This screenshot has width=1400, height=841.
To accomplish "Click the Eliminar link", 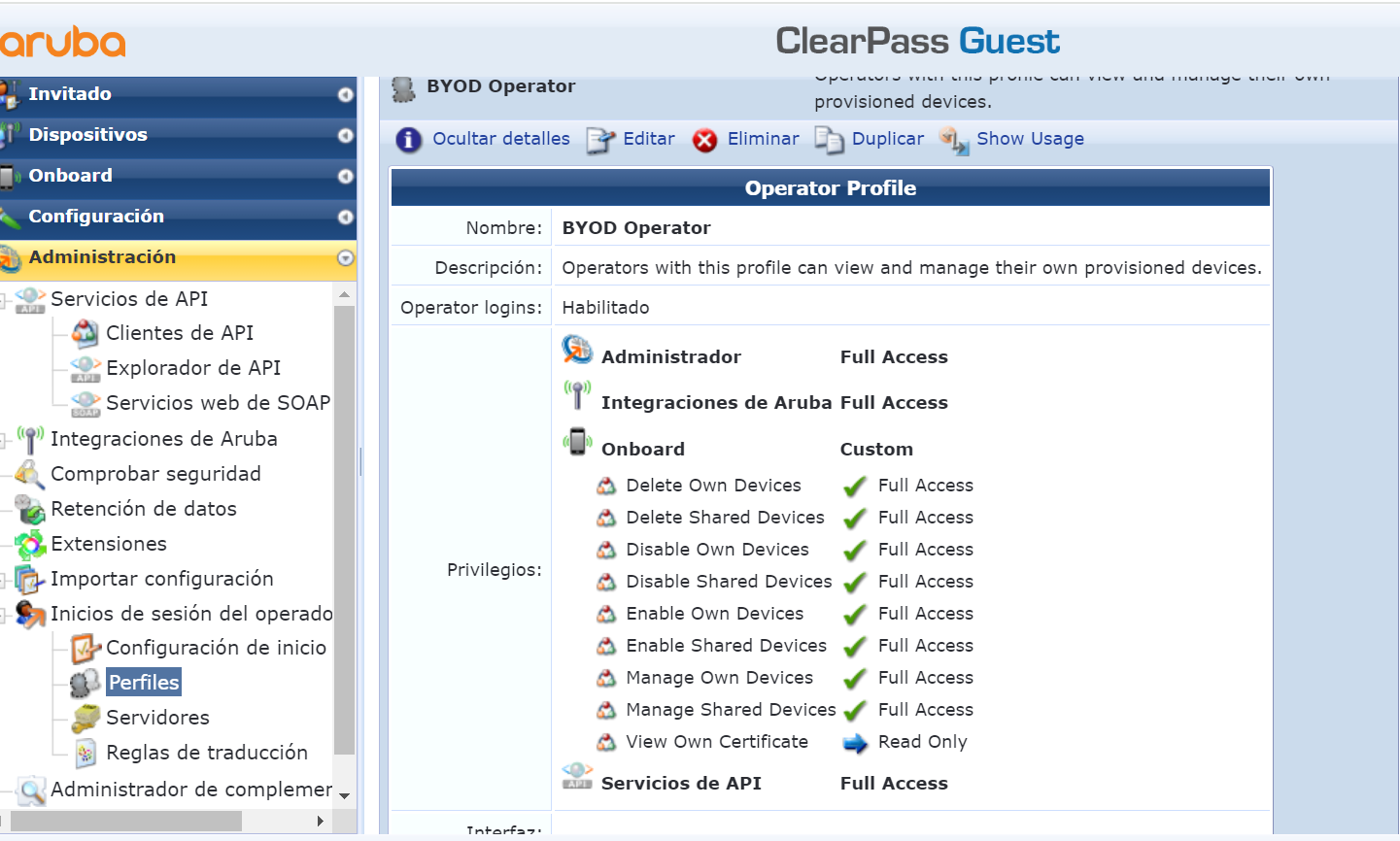I will tap(764, 139).
